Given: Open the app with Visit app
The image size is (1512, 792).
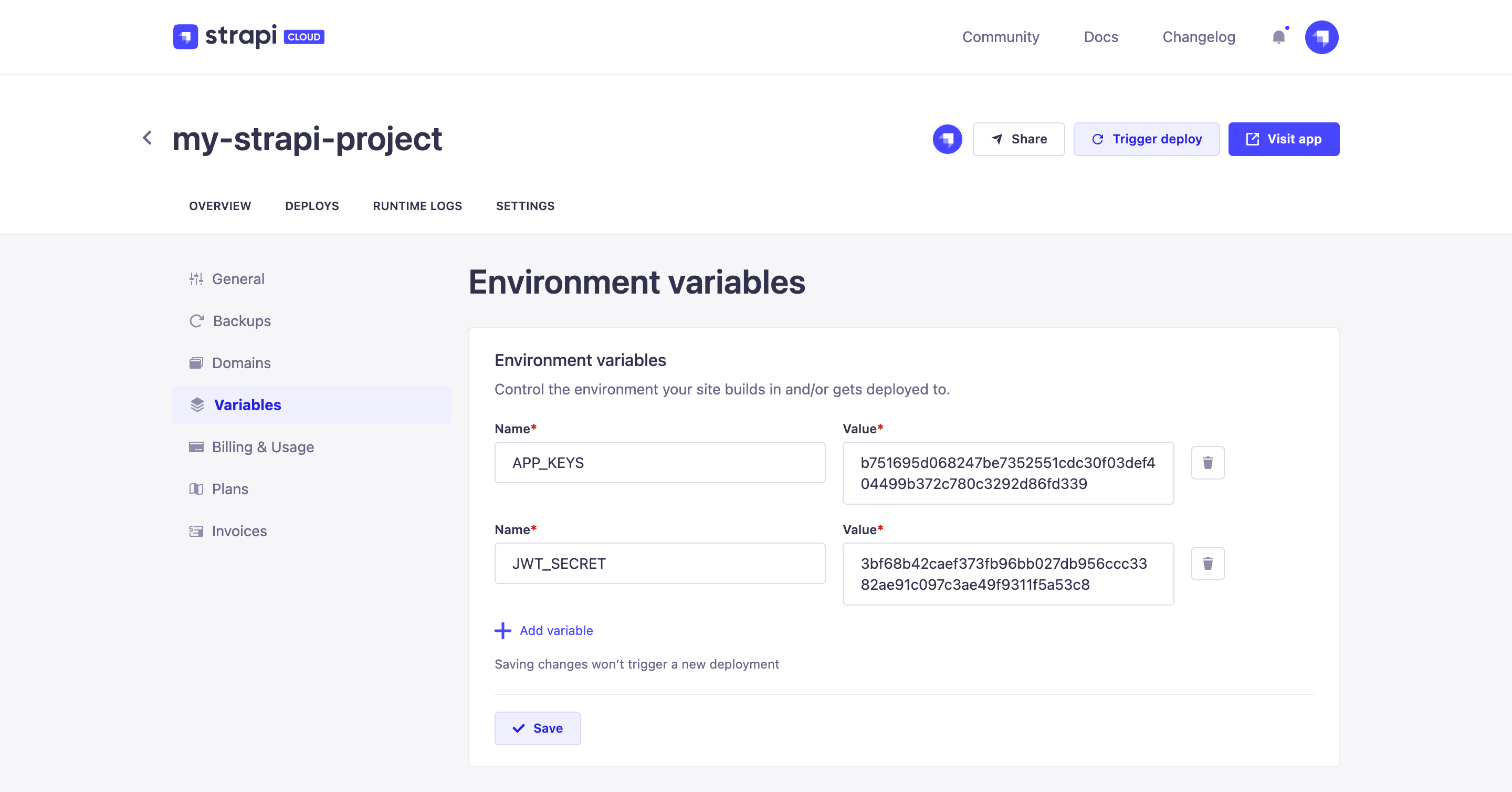Looking at the screenshot, I should point(1284,139).
